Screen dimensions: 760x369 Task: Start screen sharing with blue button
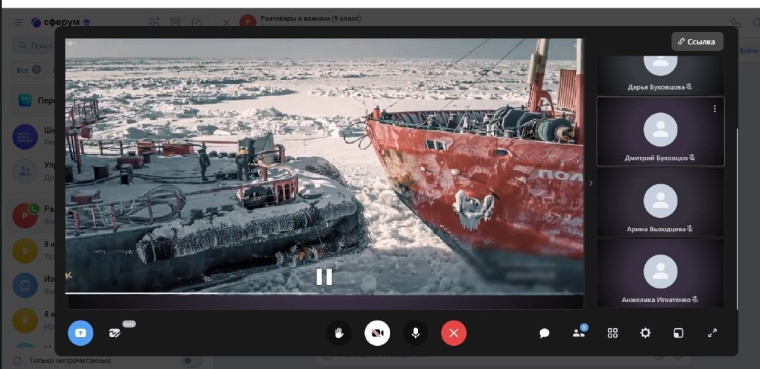(80, 333)
